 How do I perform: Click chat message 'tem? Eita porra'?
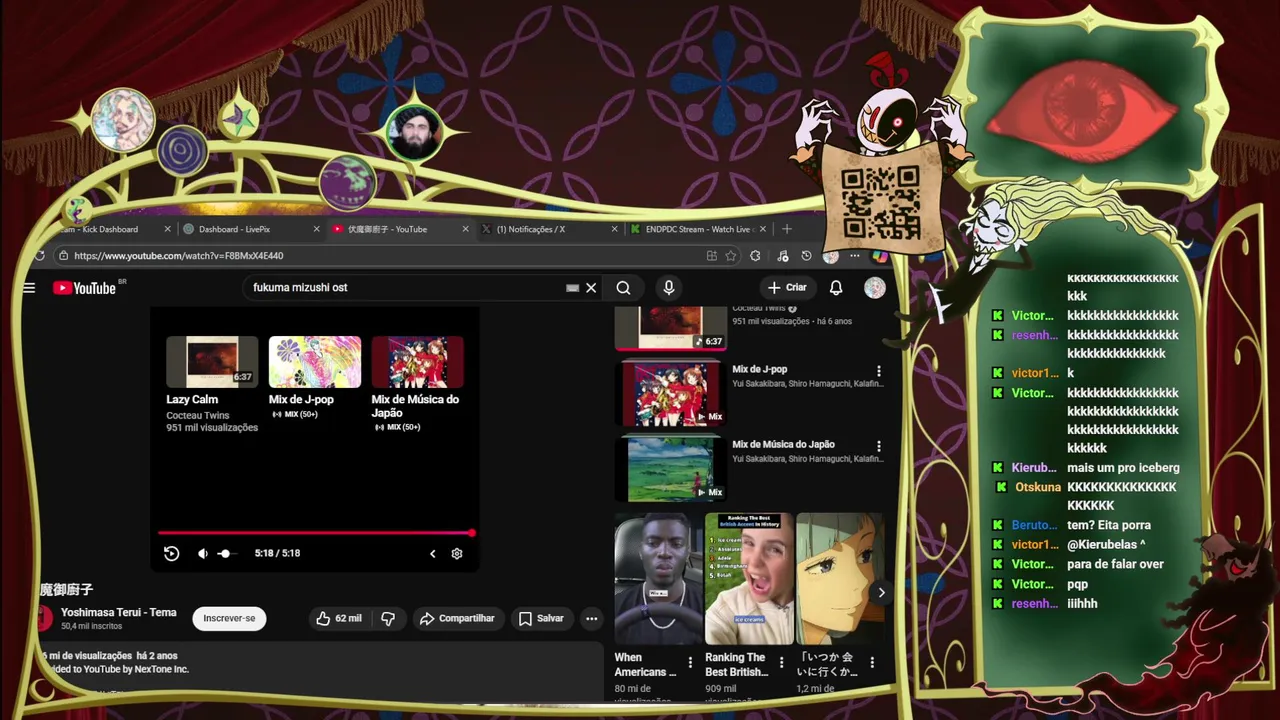pos(1109,525)
